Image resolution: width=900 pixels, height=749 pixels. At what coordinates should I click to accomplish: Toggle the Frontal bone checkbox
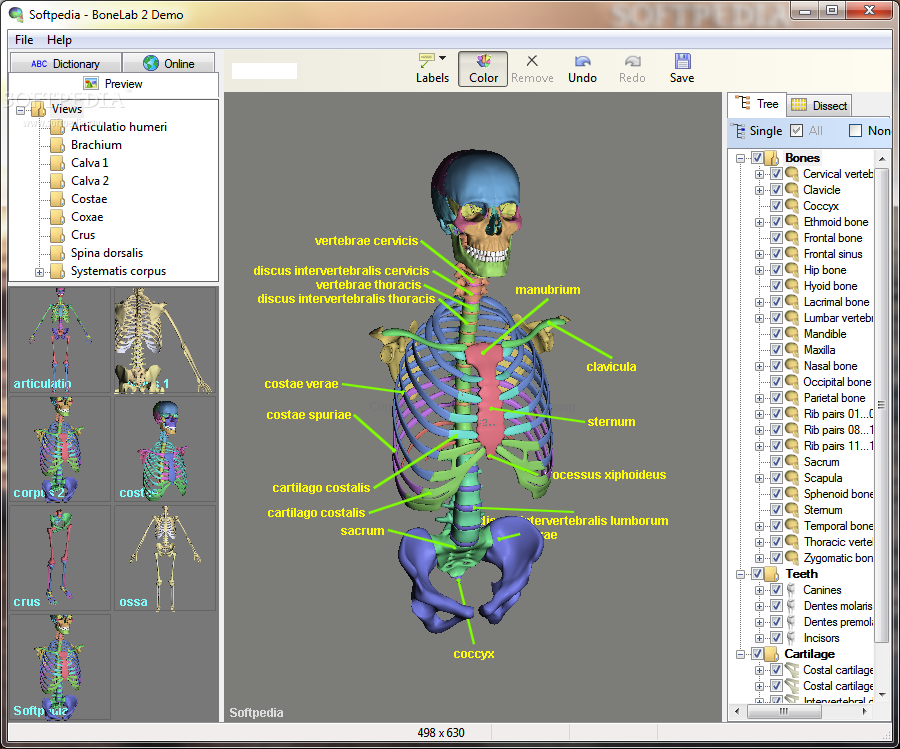(x=777, y=238)
